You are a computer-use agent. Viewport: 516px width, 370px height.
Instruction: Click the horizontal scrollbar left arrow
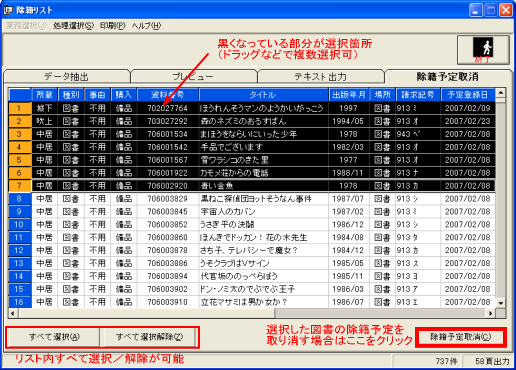click(13, 313)
